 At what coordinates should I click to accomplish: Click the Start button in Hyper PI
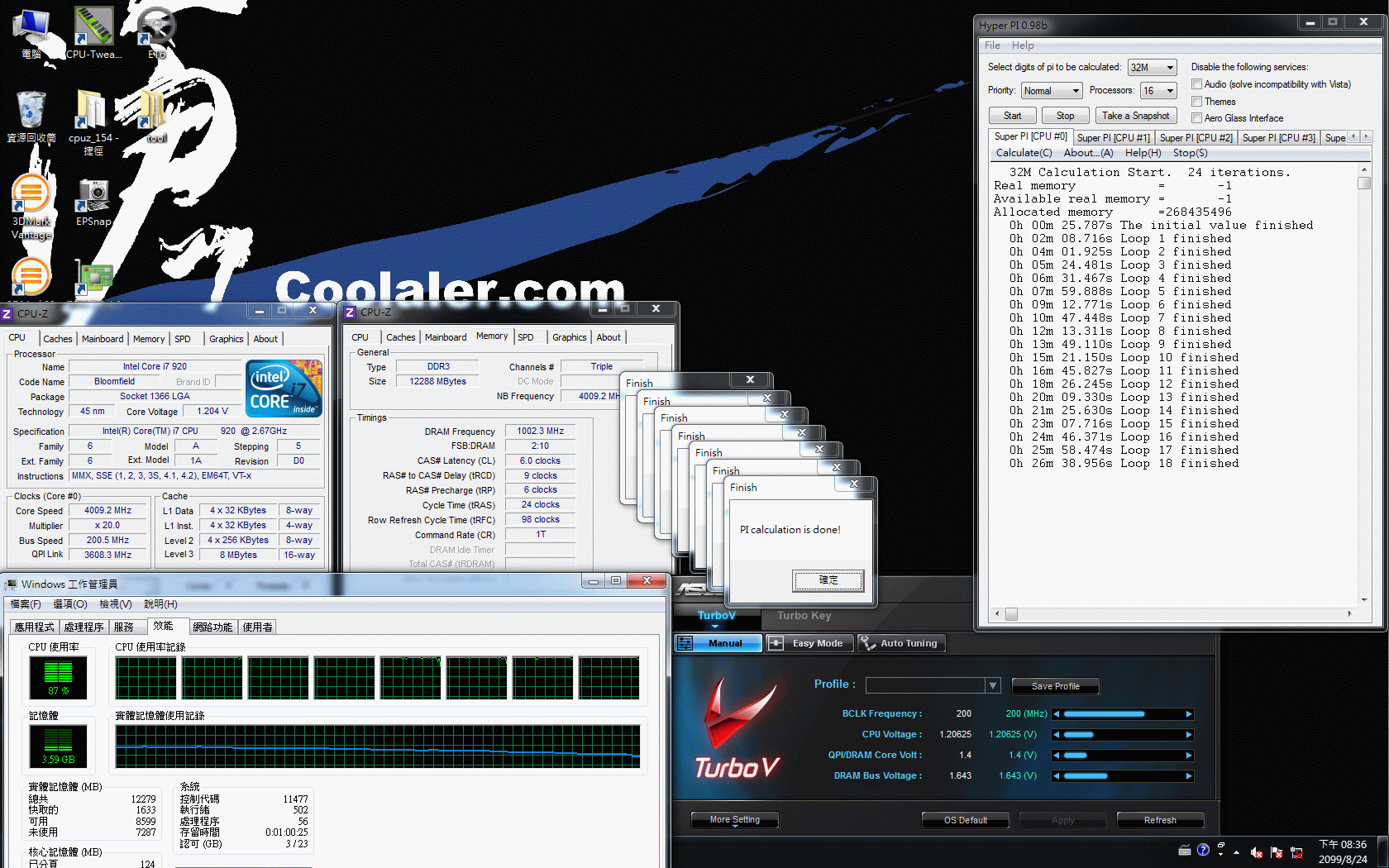click(x=1012, y=116)
